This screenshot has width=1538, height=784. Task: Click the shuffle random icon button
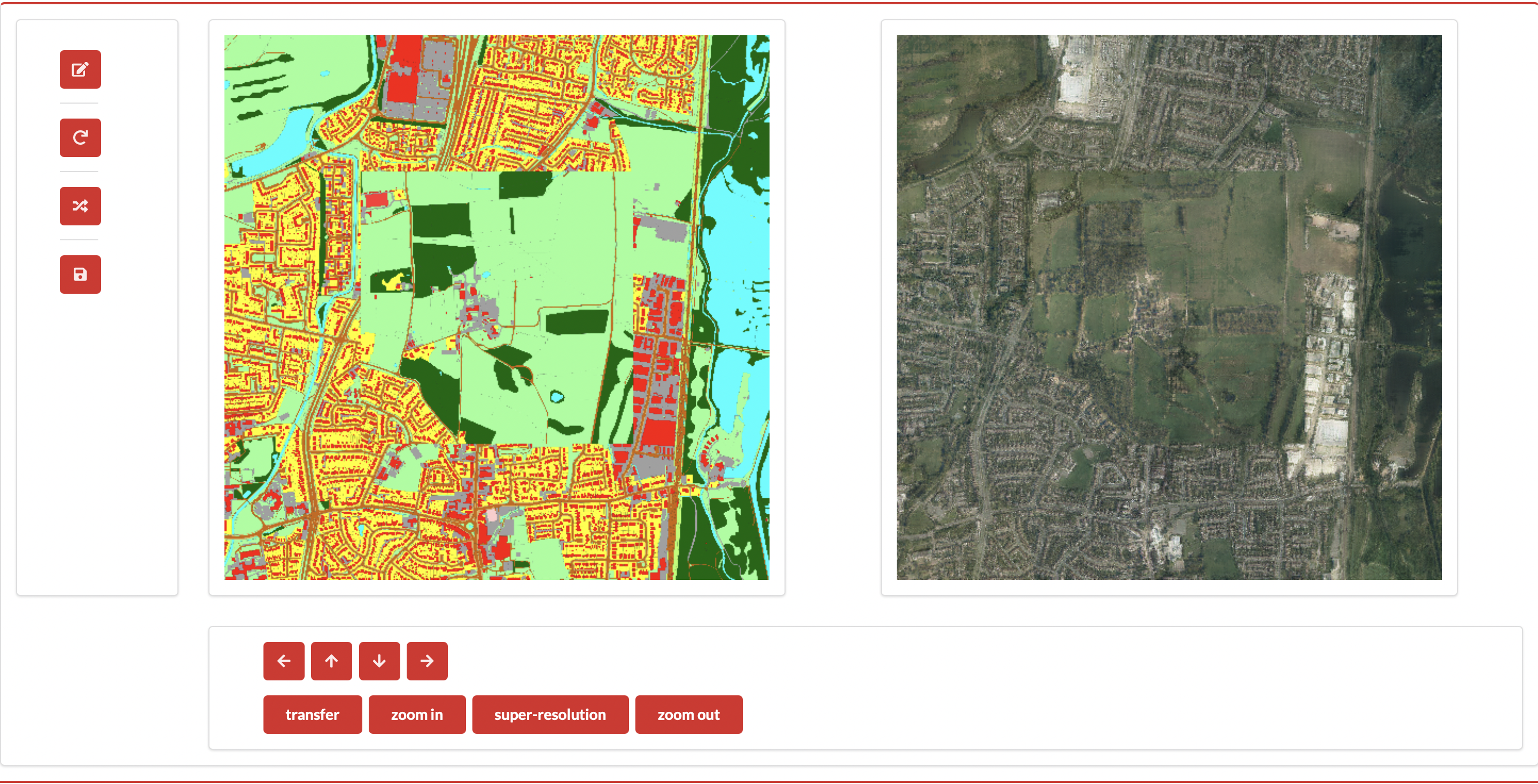click(x=80, y=206)
